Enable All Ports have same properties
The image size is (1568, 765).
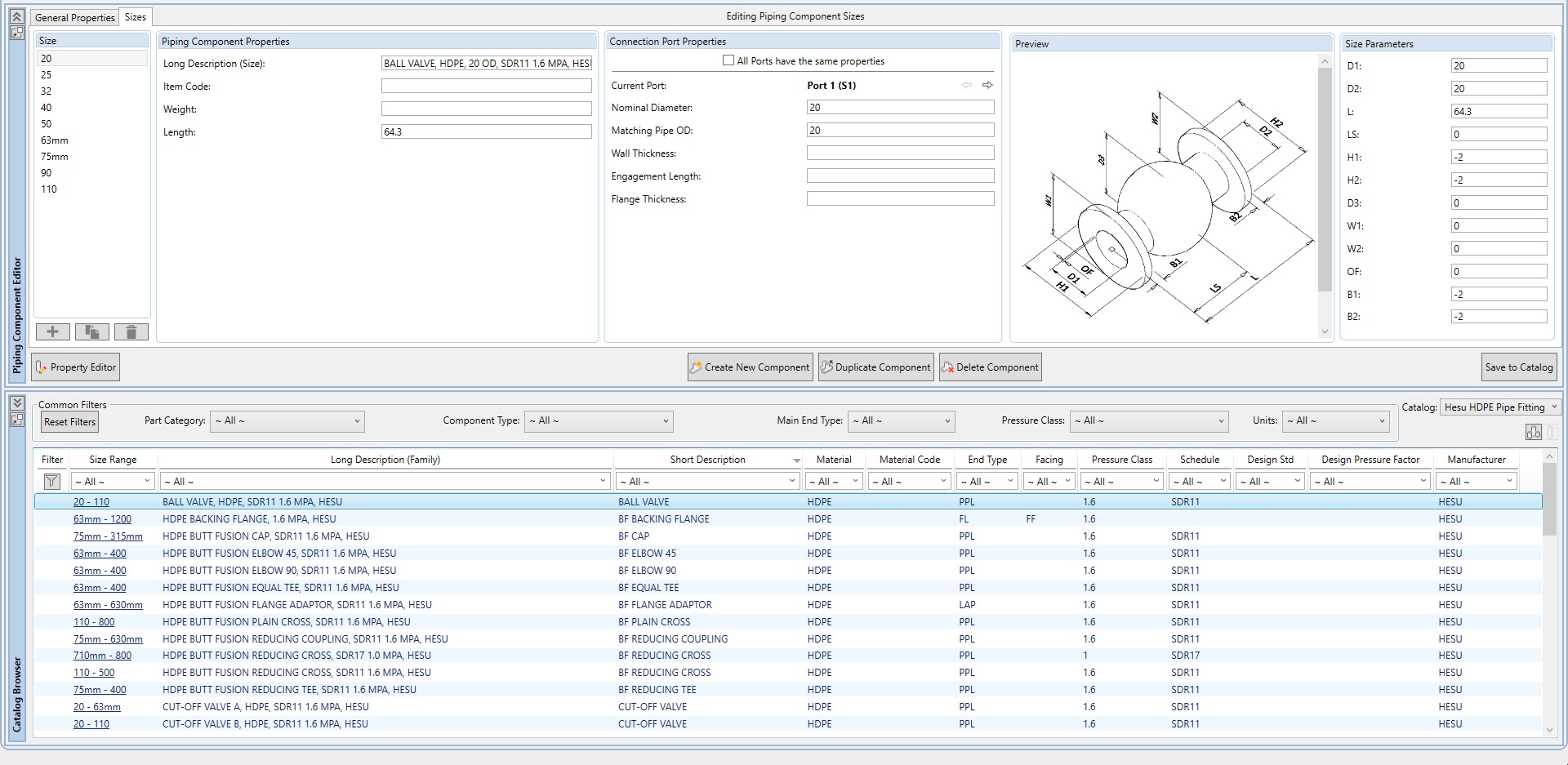click(728, 60)
